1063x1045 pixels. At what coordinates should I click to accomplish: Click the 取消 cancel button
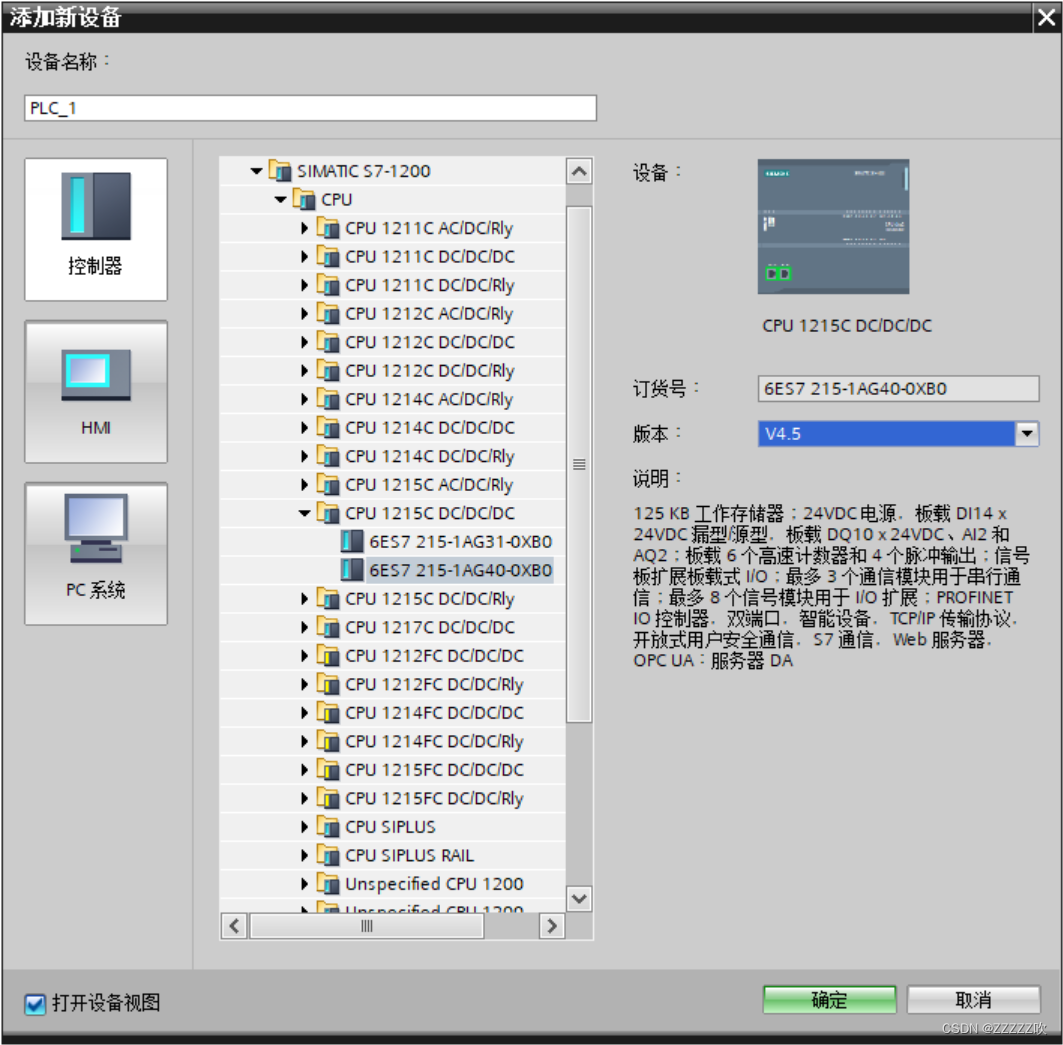pos(974,1000)
